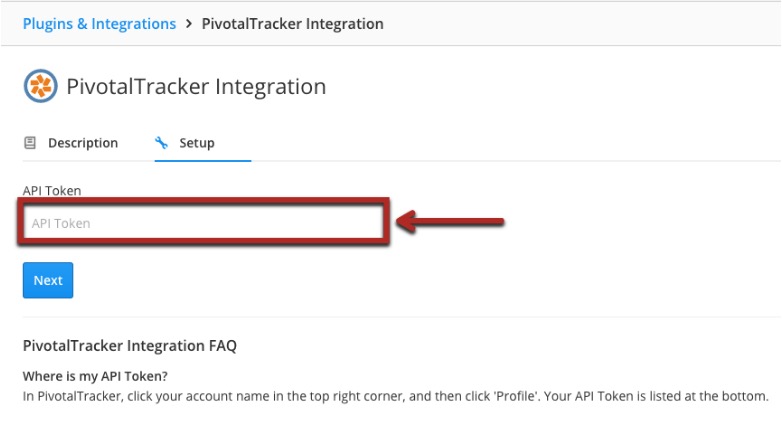Click the red arrow pointing at field
This screenshot has width=782, height=443.
tap(450, 221)
